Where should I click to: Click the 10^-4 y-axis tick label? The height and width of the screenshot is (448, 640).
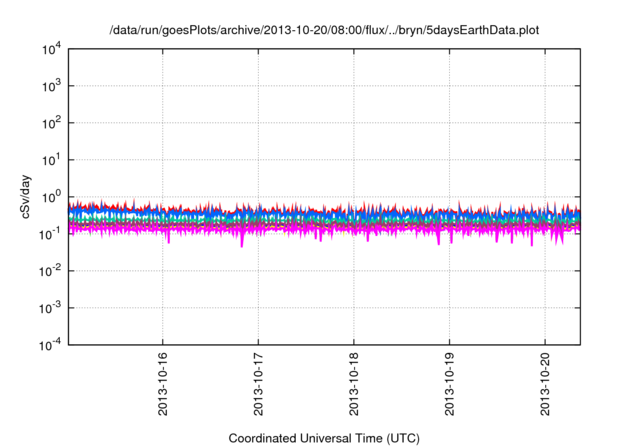point(50,345)
